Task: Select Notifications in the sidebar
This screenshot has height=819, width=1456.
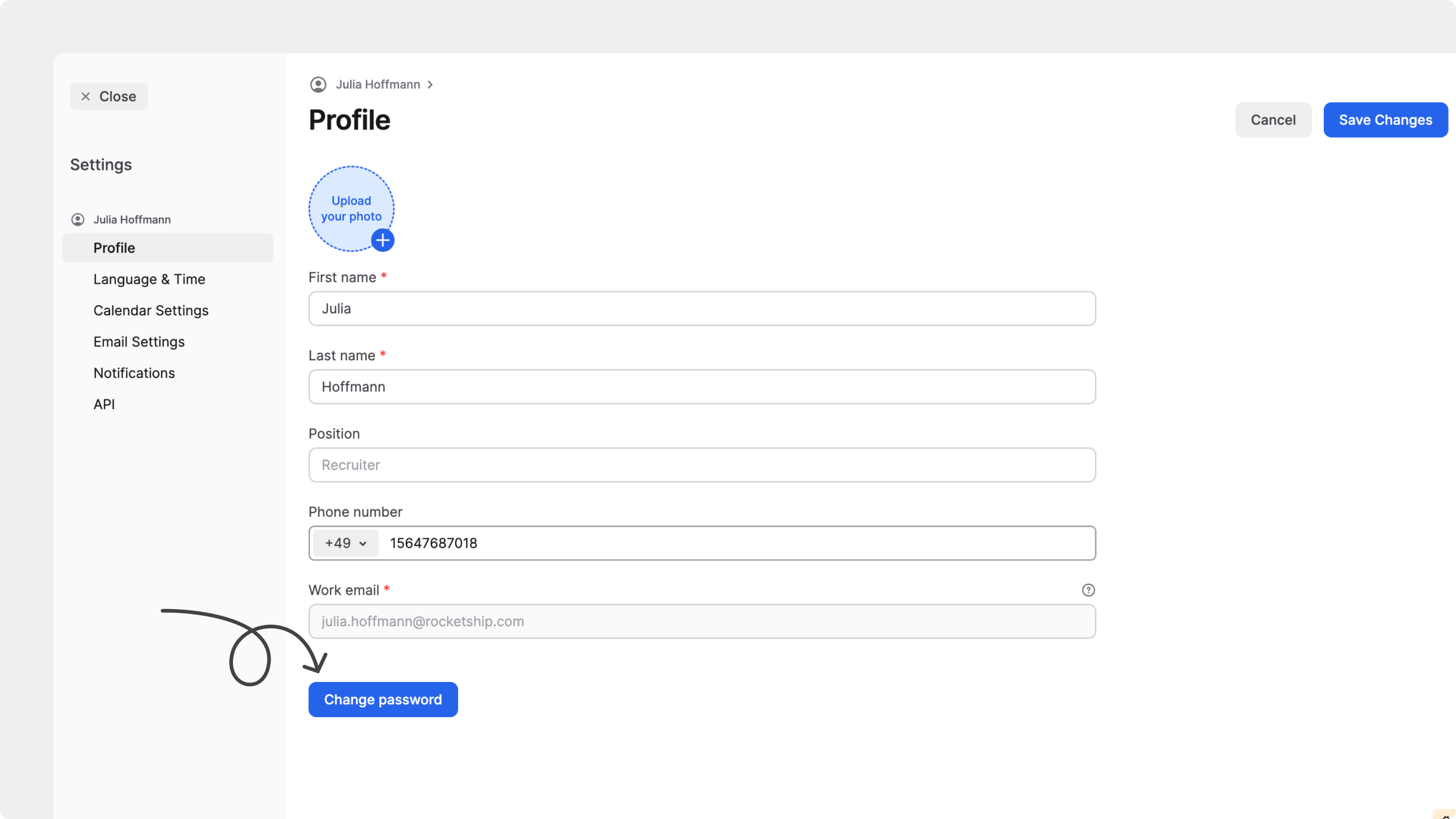Action: coord(134,373)
